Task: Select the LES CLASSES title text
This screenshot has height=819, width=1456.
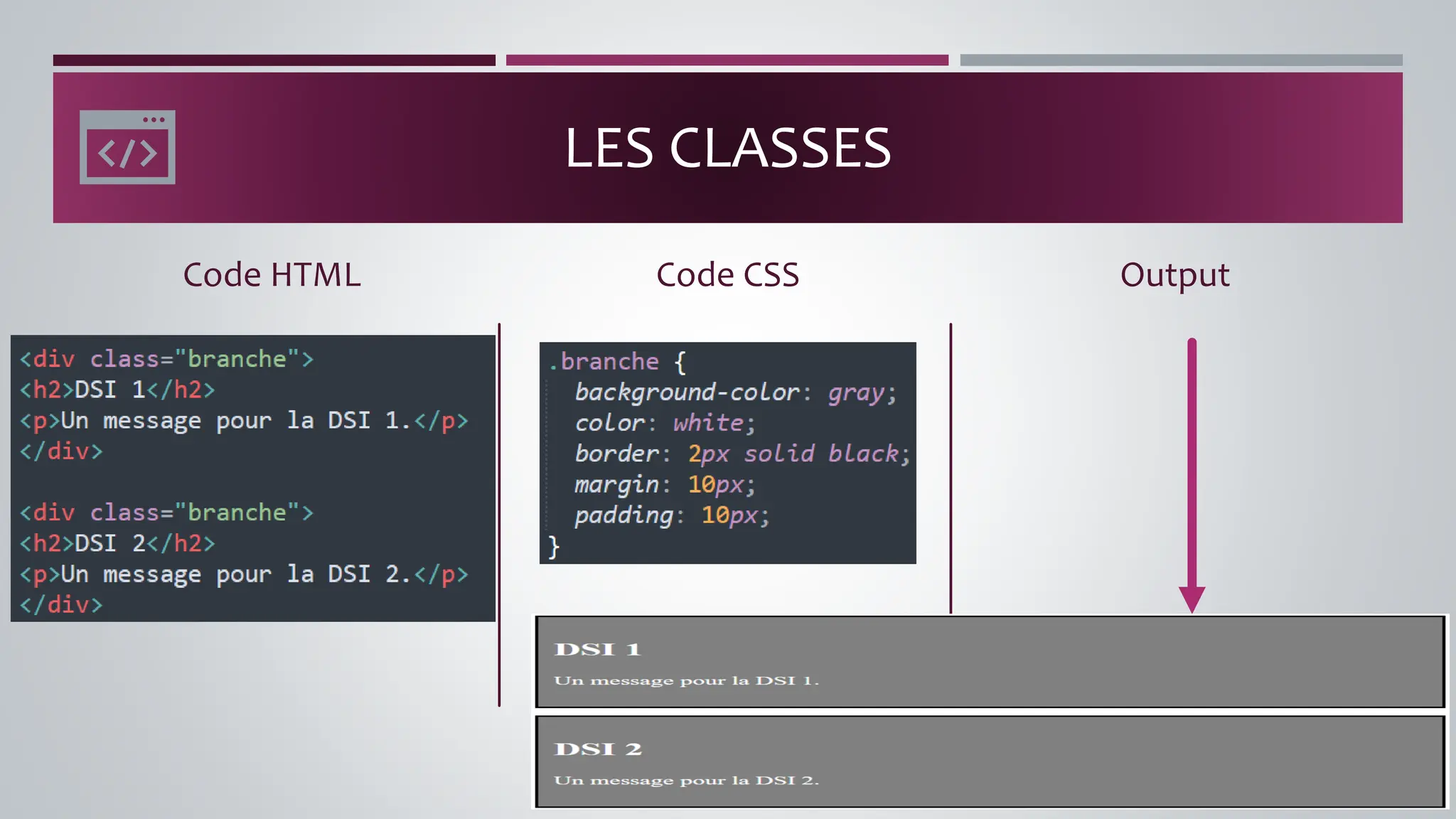Action: pyautogui.click(x=727, y=148)
